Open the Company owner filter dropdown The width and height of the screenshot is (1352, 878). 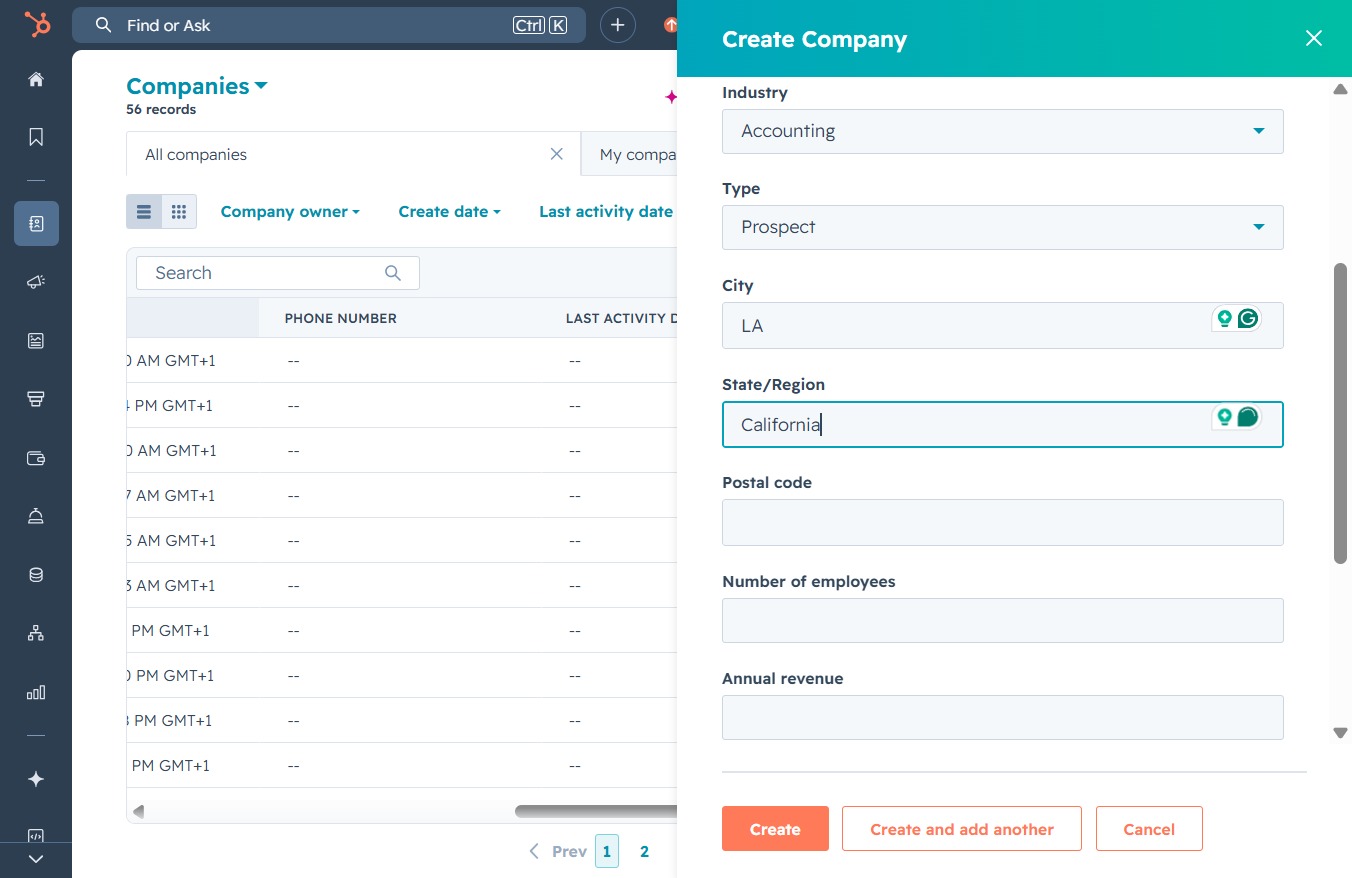click(x=290, y=211)
